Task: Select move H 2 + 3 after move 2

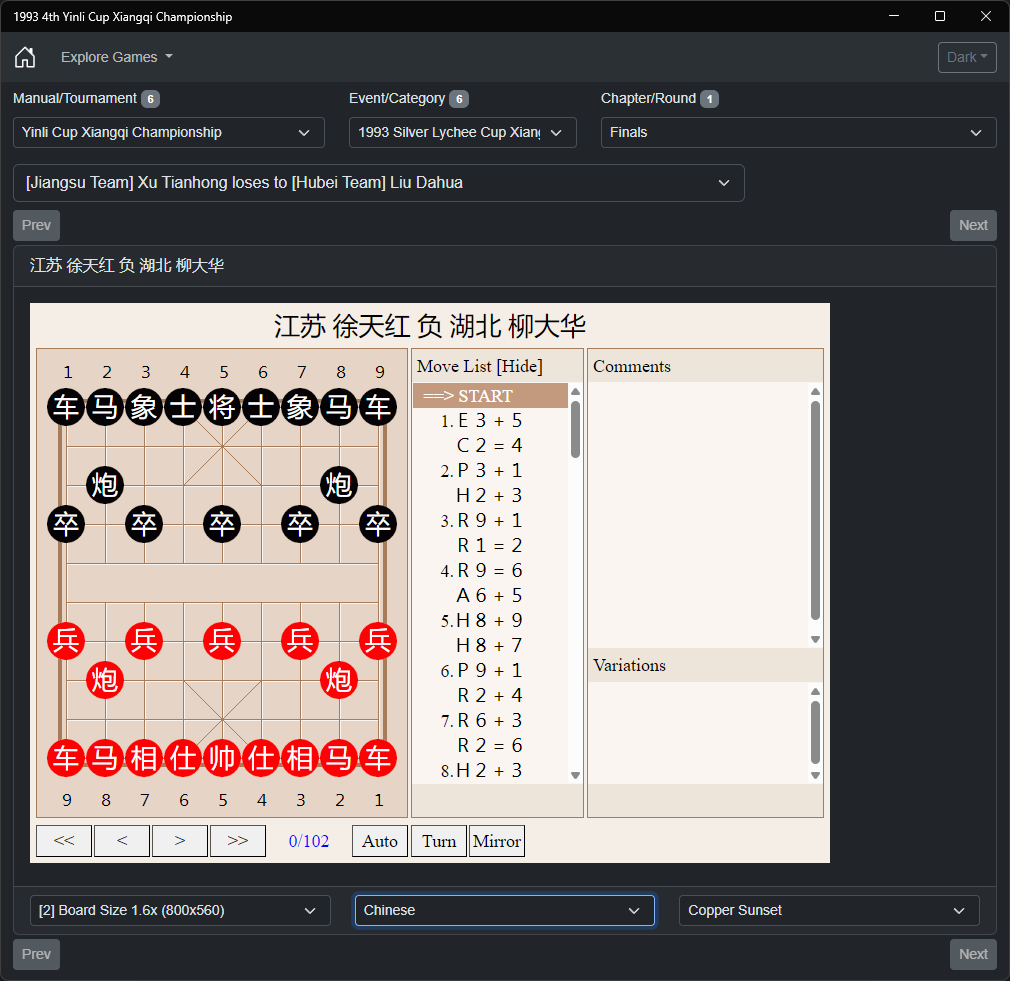Action: click(490, 495)
